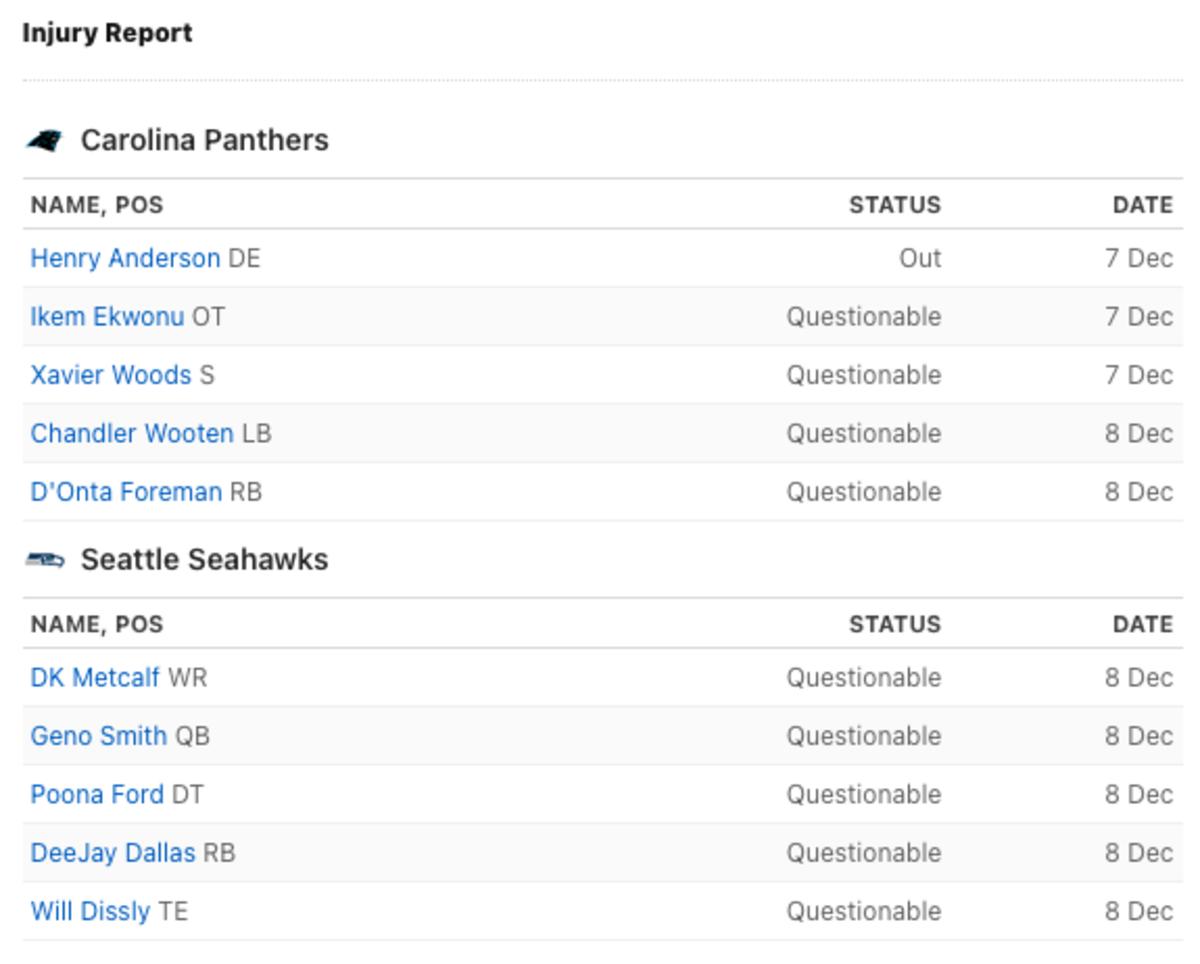
Task: Click the DeeJay Dallas player link
Action: tap(113, 853)
